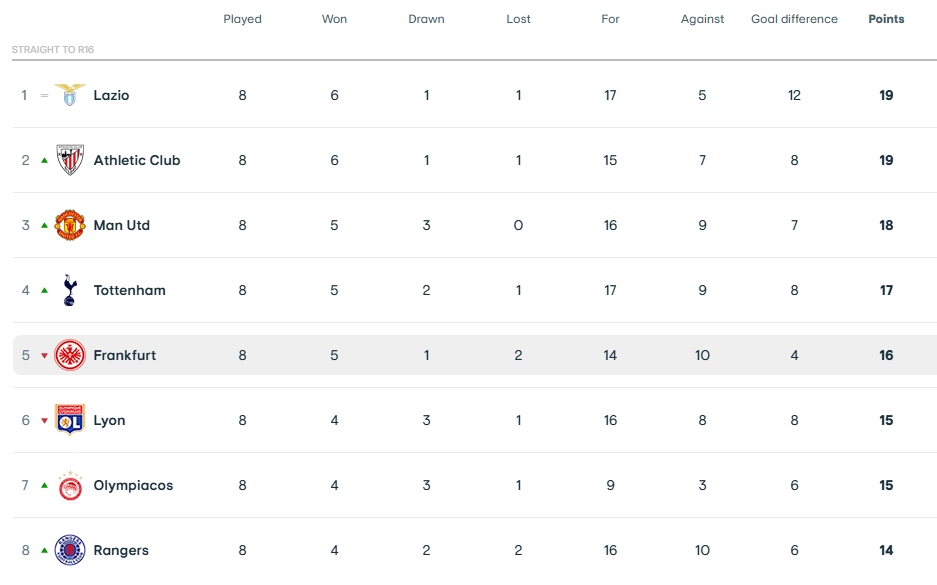This screenshot has width=937, height=585.
Task: Click the Tottenham cockerel crest
Action: click(x=70, y=290)
